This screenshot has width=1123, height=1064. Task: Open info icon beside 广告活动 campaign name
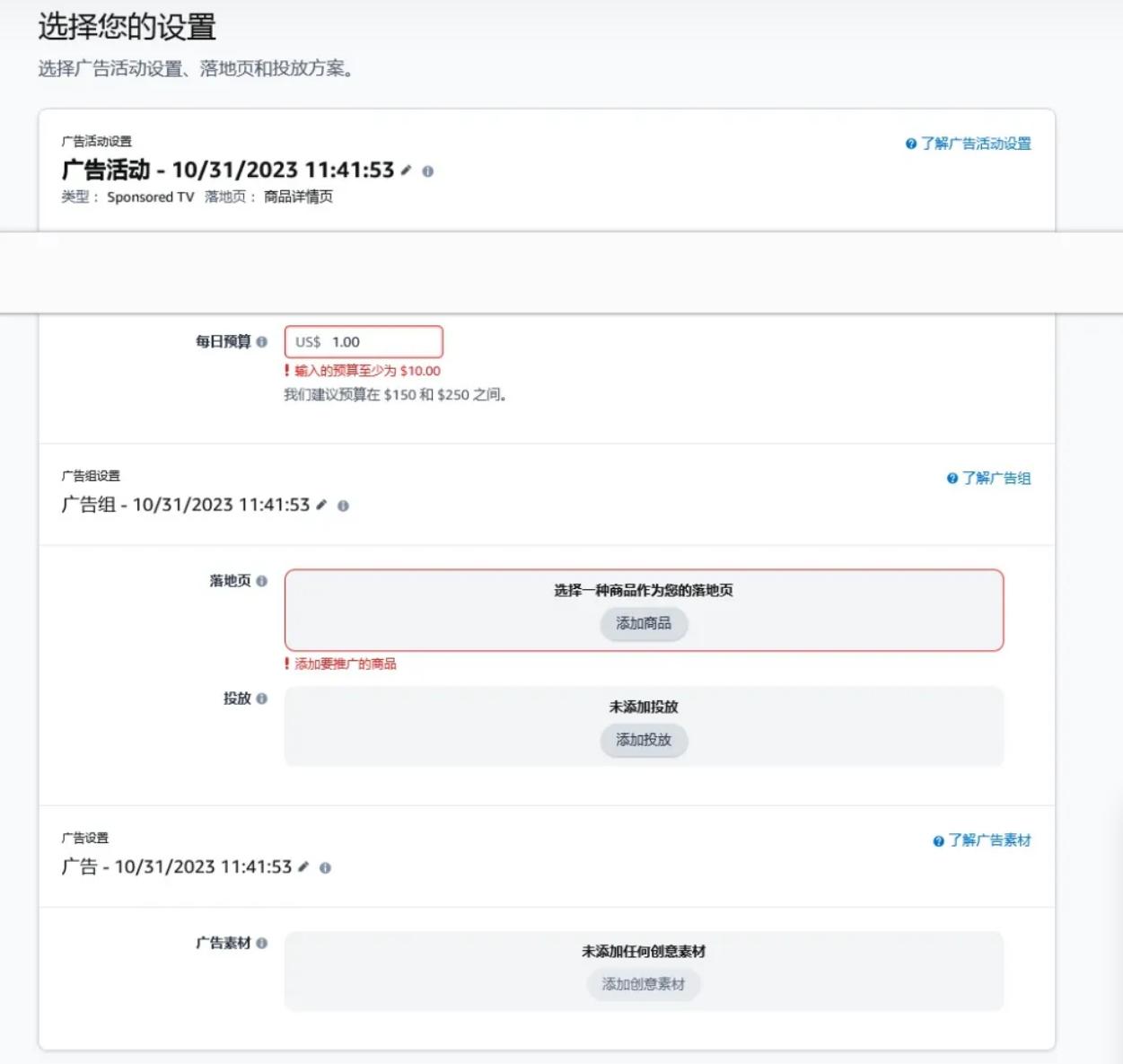tap(428, 171)
